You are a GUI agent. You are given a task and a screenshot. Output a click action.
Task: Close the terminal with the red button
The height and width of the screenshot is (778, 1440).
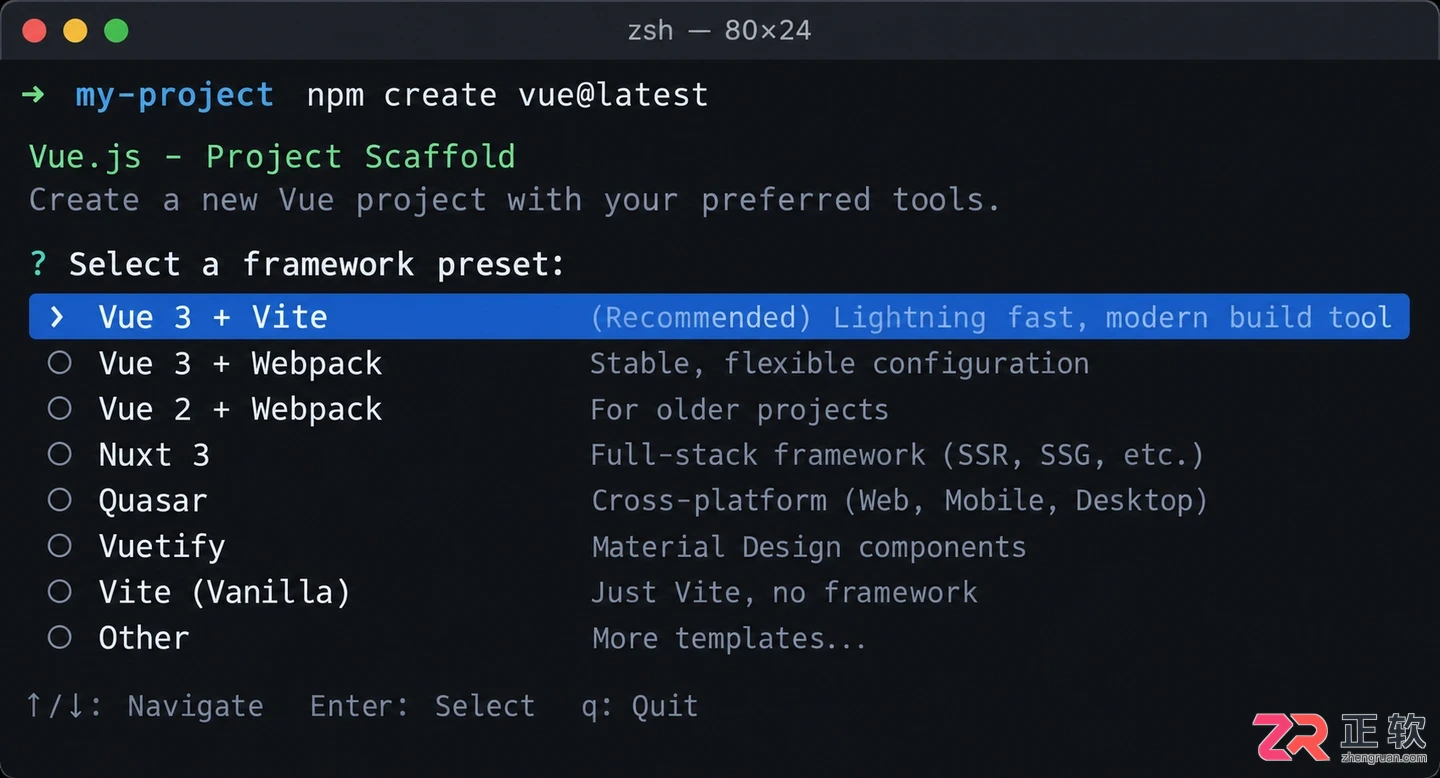point(34,31)
